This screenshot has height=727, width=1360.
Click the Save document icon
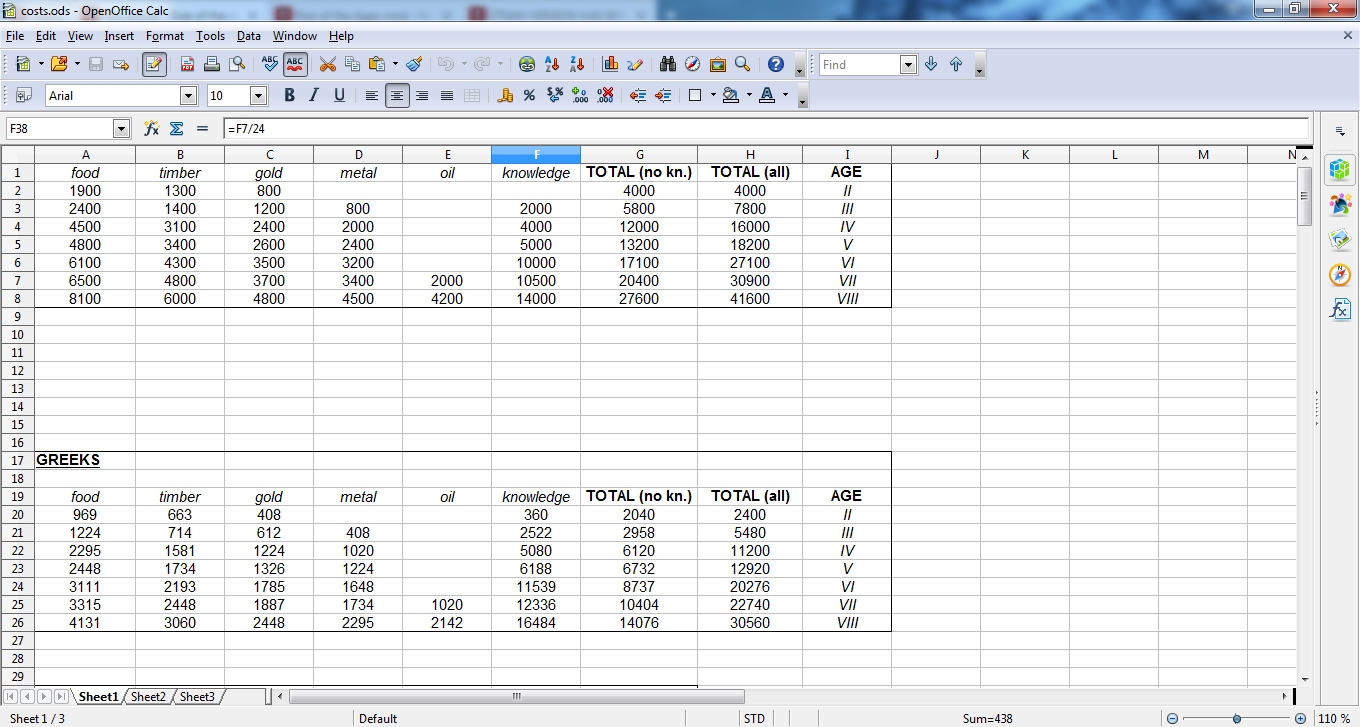(96, 64)
